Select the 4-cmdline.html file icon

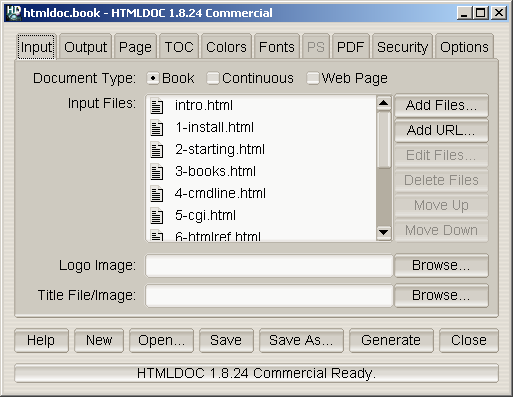pyautogui.click(x=157, y=194)
